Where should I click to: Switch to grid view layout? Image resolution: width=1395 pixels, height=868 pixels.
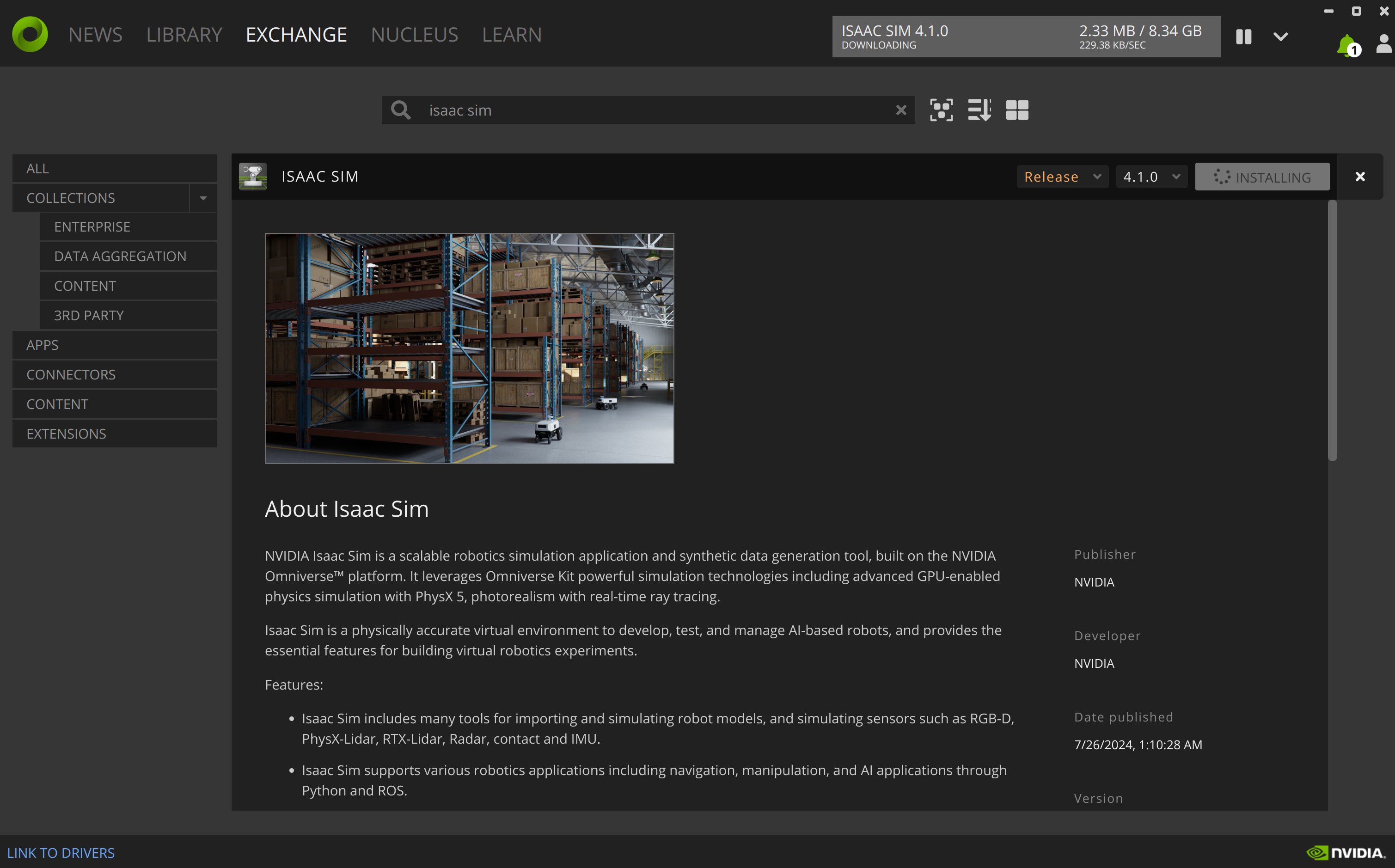1017,110
